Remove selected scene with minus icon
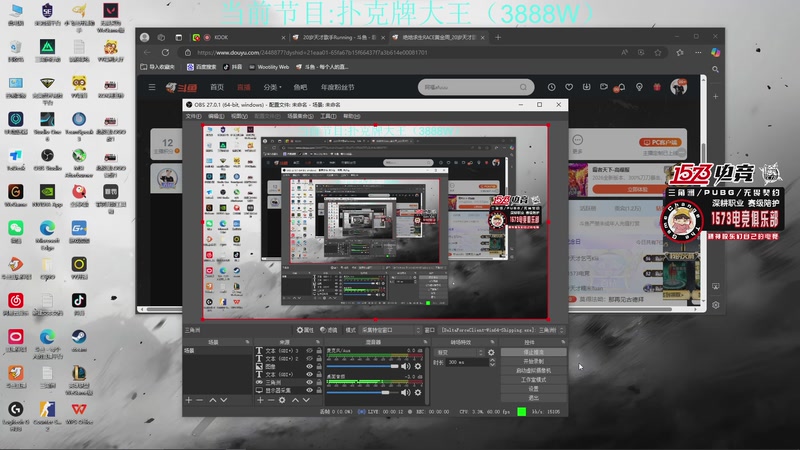This screenshot has height=450, width=800. tap(199, 400)
